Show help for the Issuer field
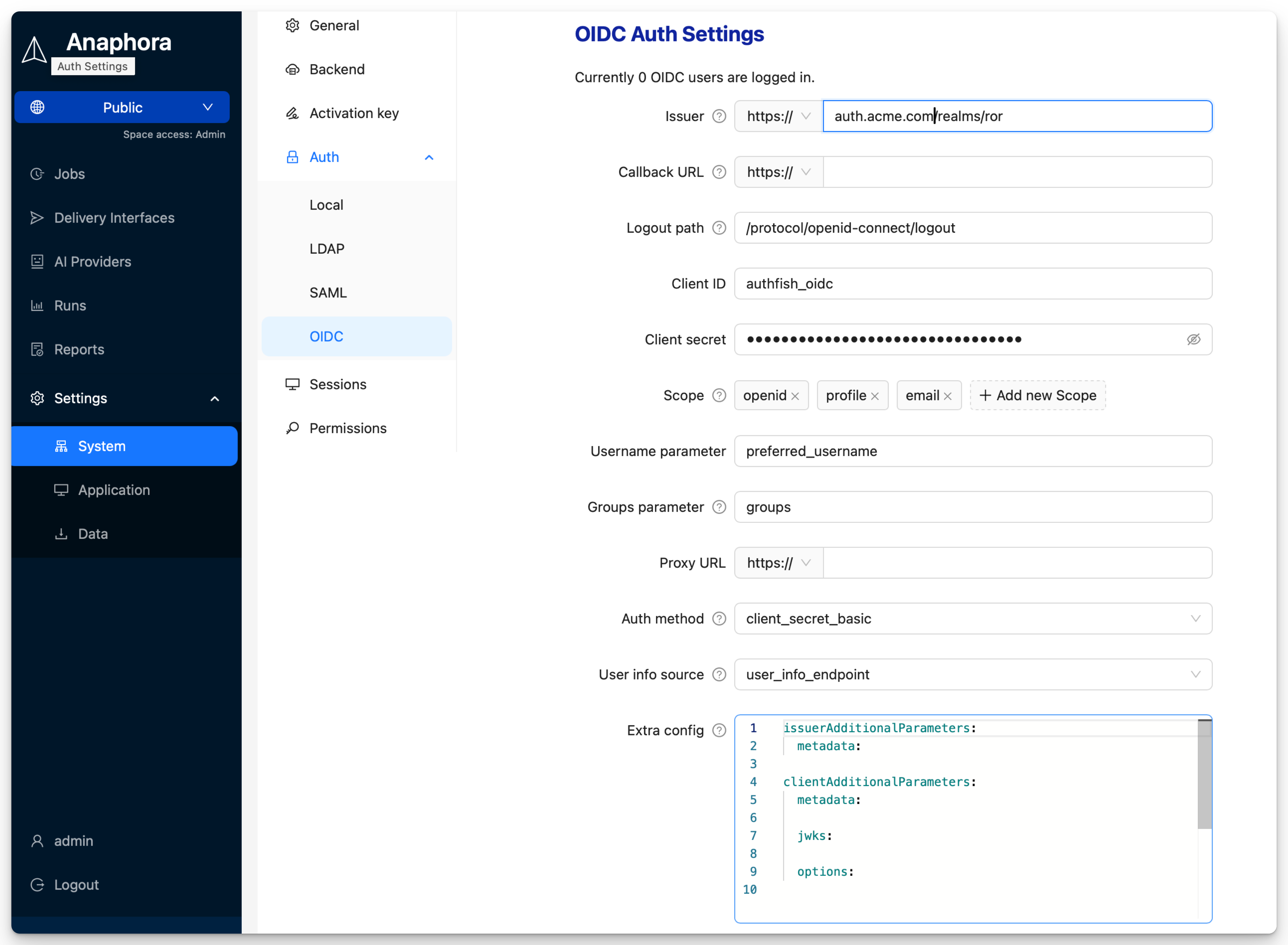1288x945 pixels. click(718, 116)
